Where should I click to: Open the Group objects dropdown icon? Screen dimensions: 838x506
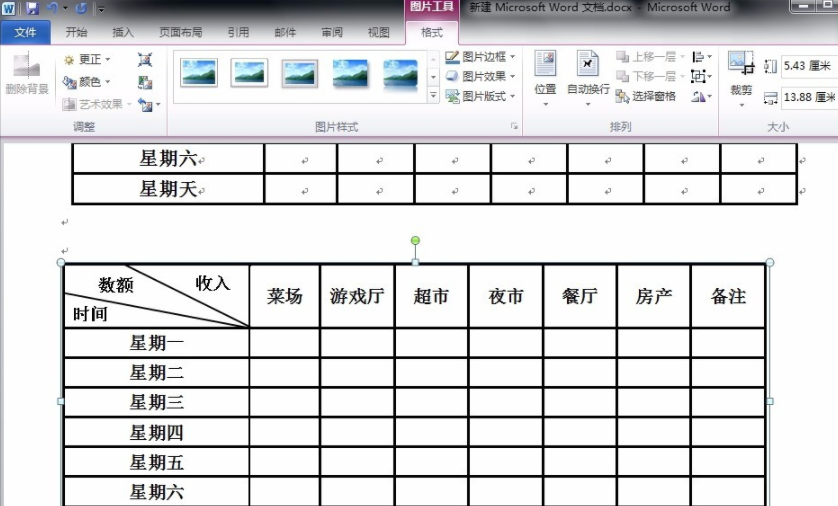[702, 76]
